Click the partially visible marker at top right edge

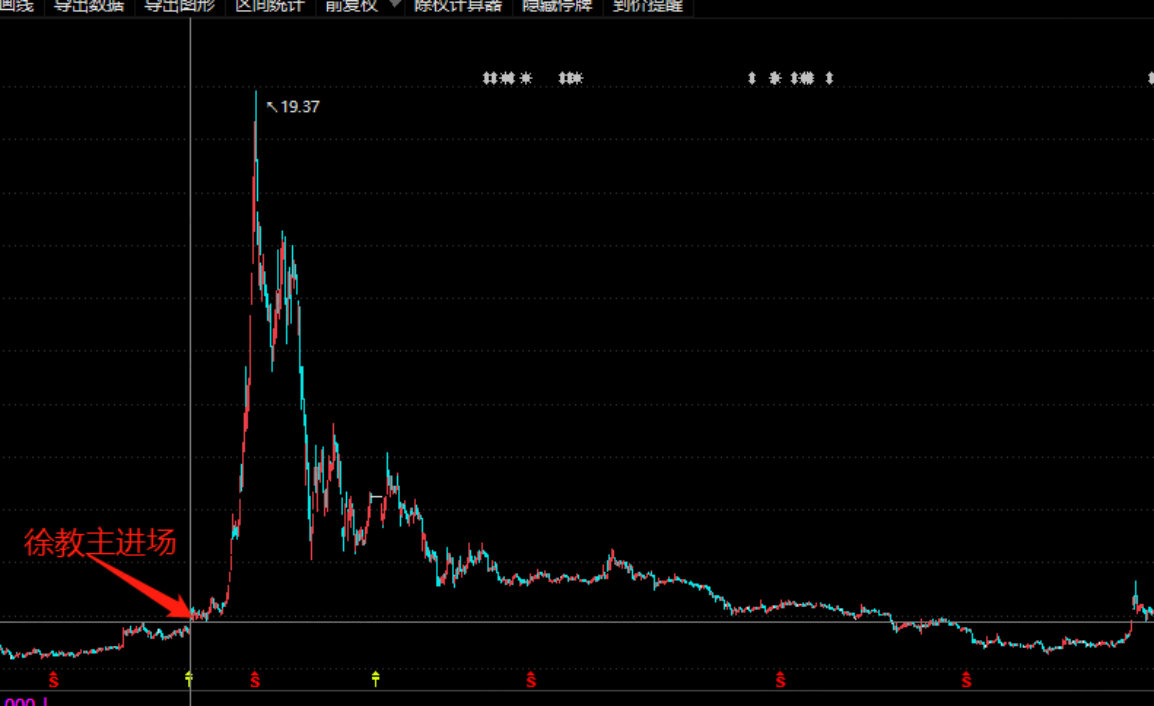(x=1150, y=78)
